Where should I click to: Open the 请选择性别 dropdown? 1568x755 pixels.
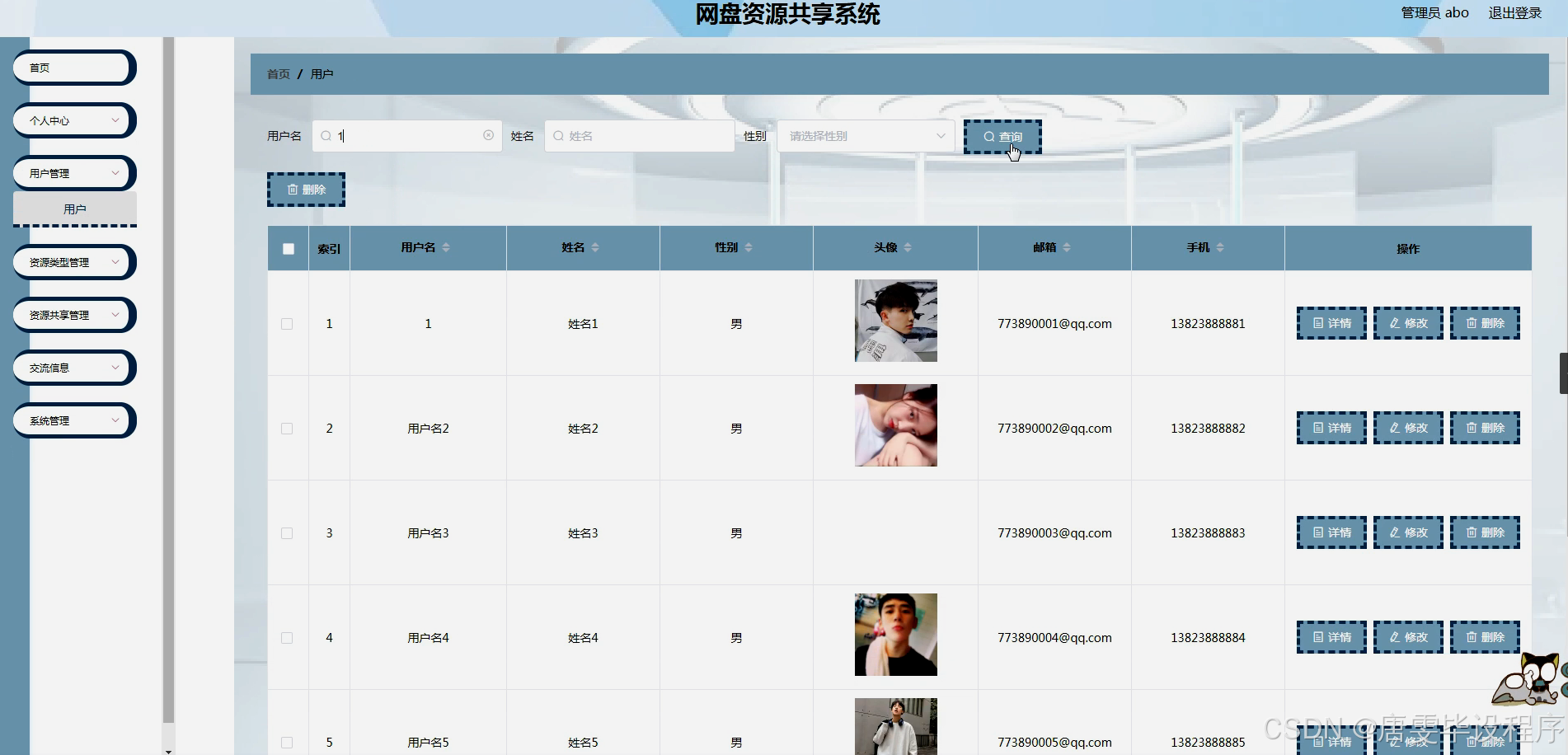tap(866, 136)
